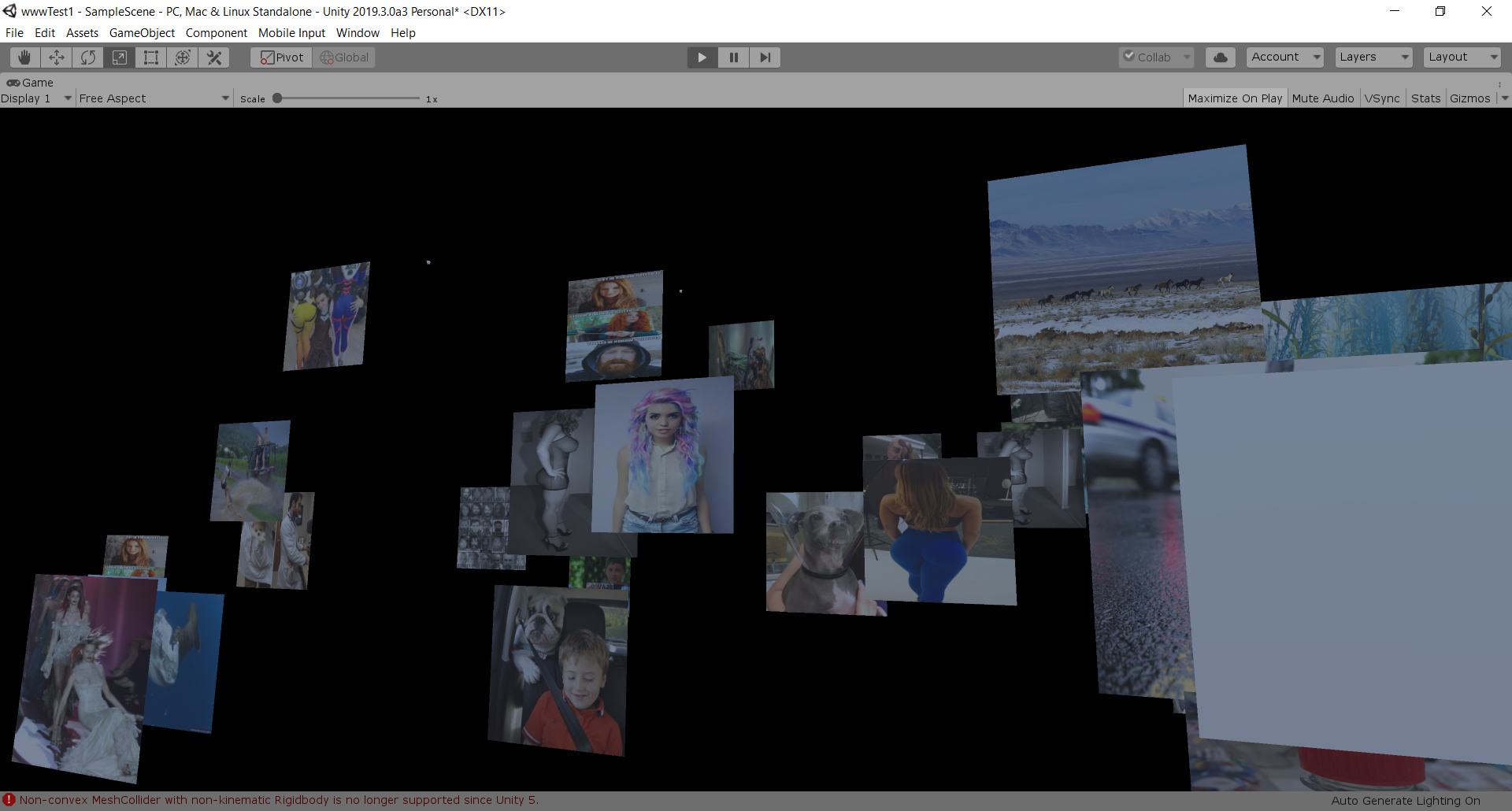Enable VSync in Game view
1512x811 pixels.
coord(1382,98)
